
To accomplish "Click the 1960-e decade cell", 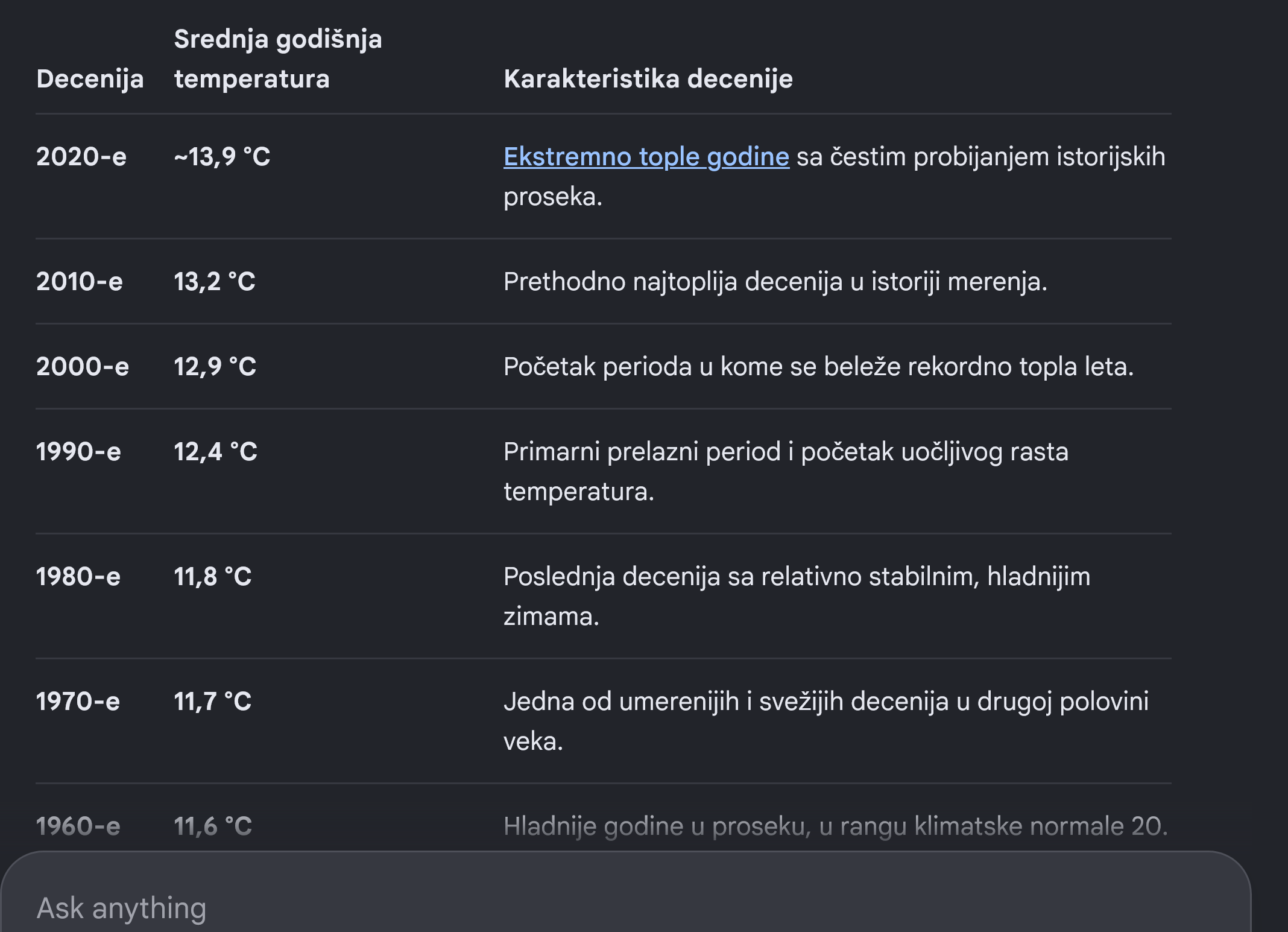I will [x=78, y=826].
